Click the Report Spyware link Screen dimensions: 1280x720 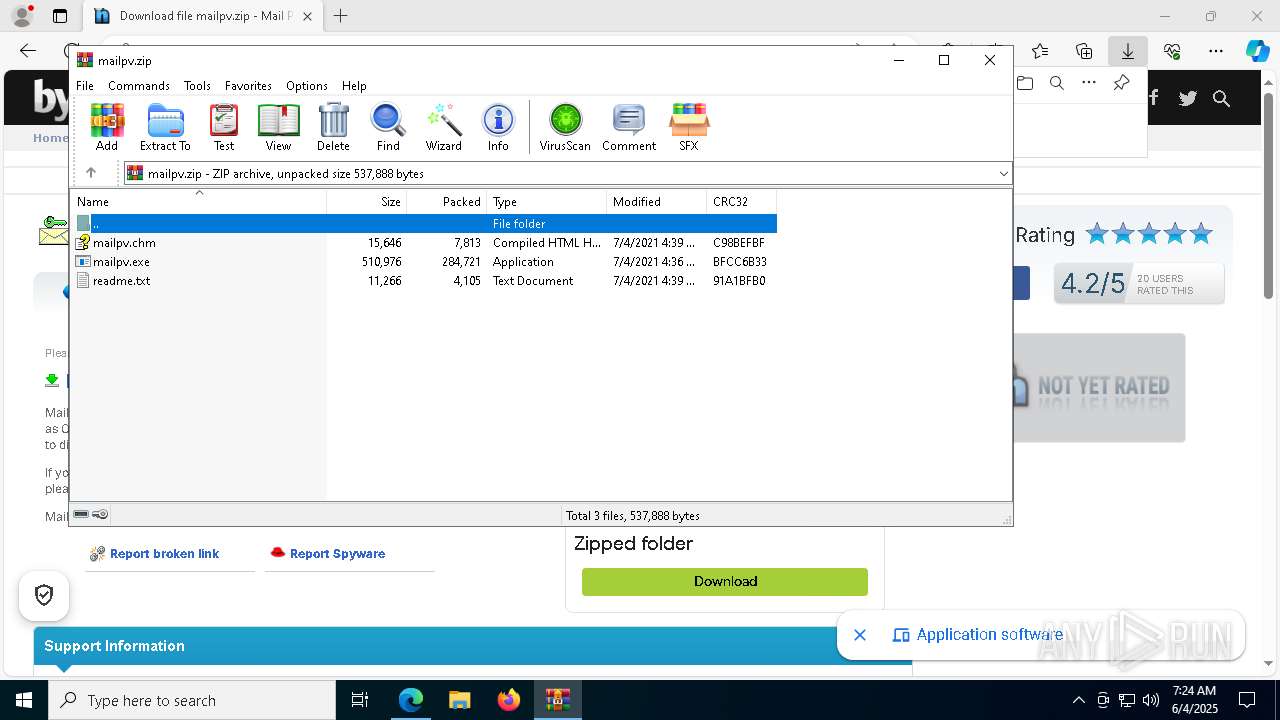337,554
